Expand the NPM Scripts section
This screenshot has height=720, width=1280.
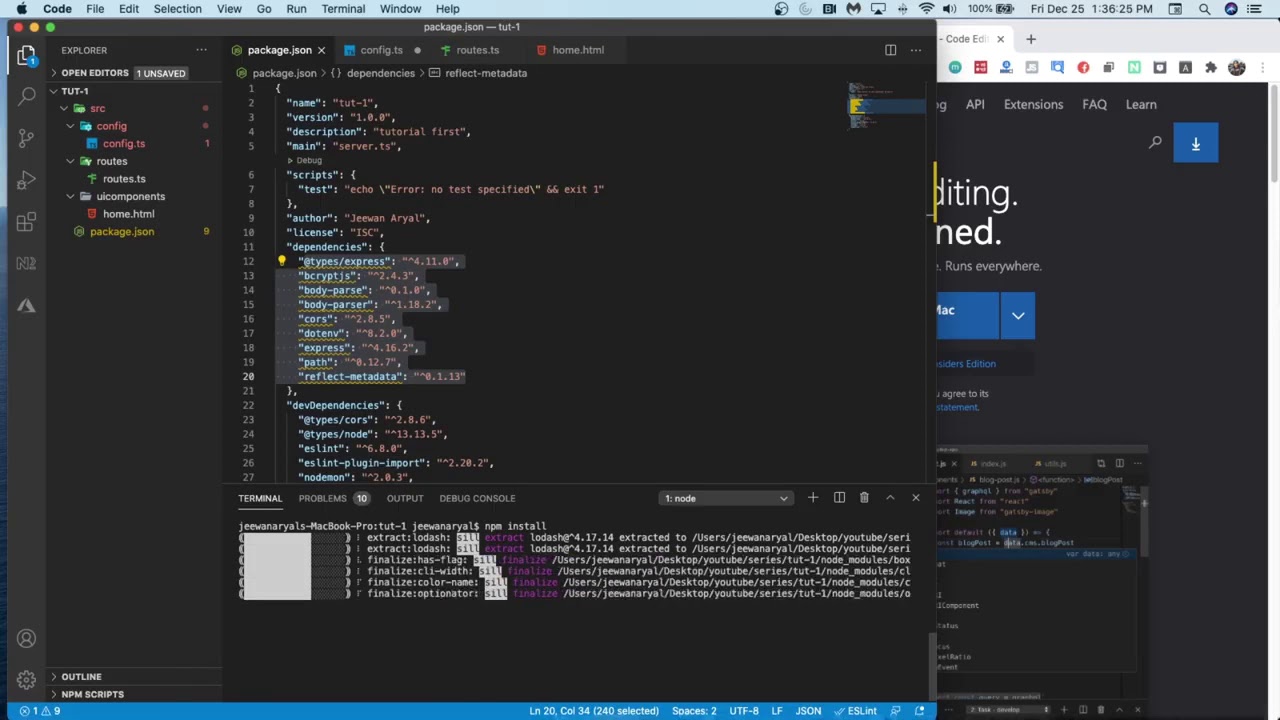(x=92, y=694)
